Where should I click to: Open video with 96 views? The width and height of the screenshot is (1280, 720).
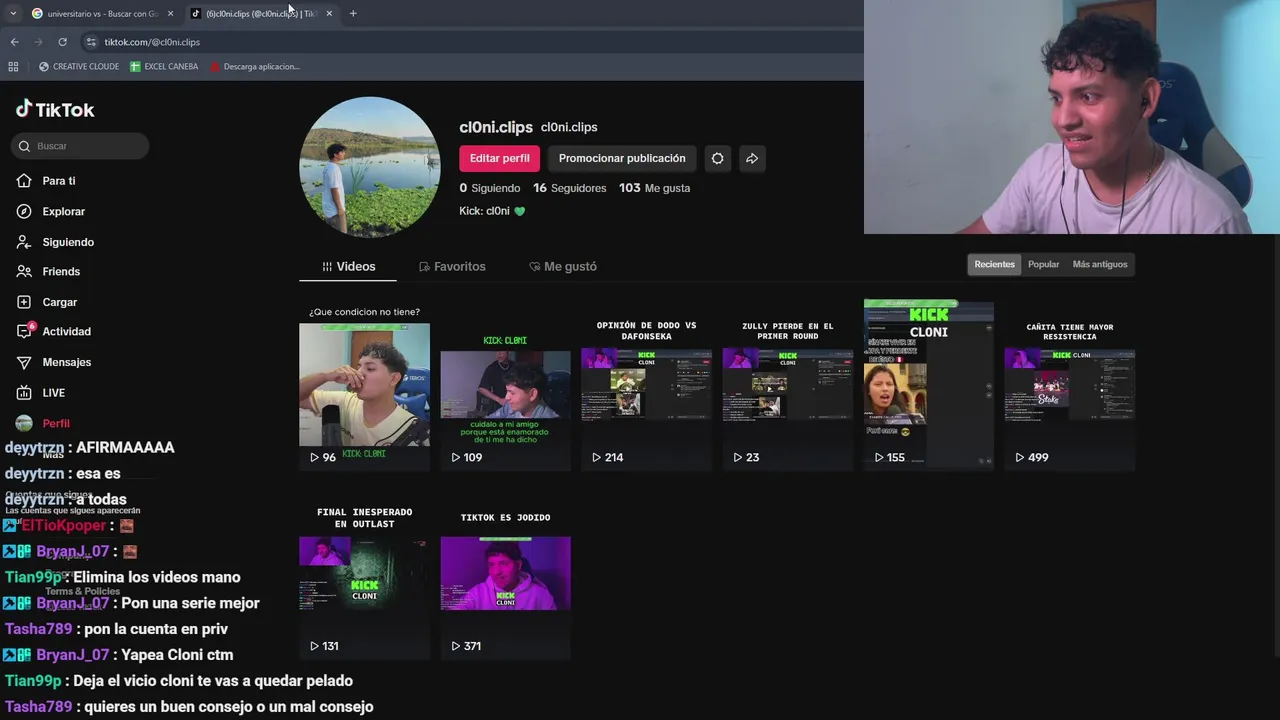point(364,385)
